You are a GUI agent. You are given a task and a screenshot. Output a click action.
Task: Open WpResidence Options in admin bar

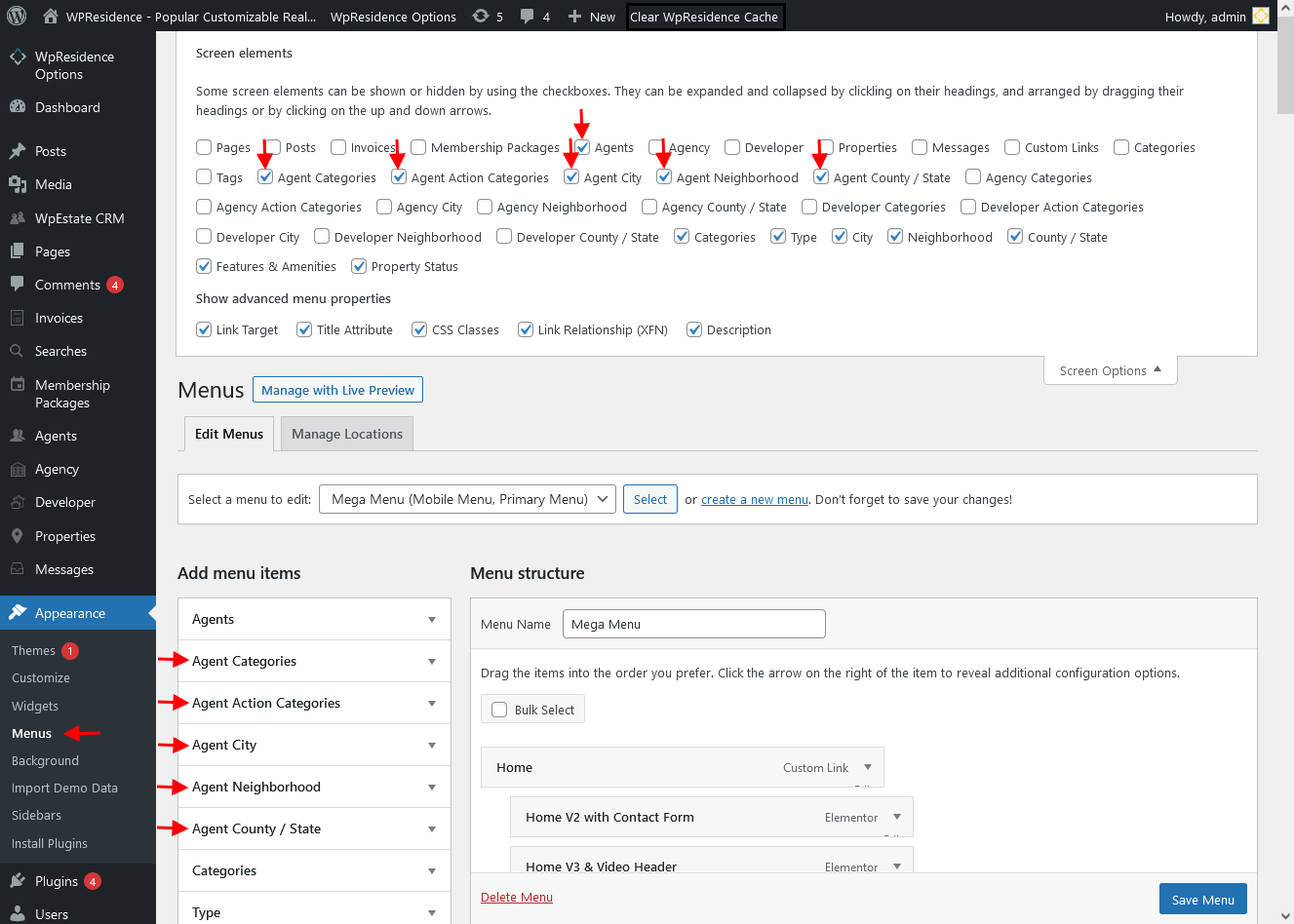tap(393, 17)
